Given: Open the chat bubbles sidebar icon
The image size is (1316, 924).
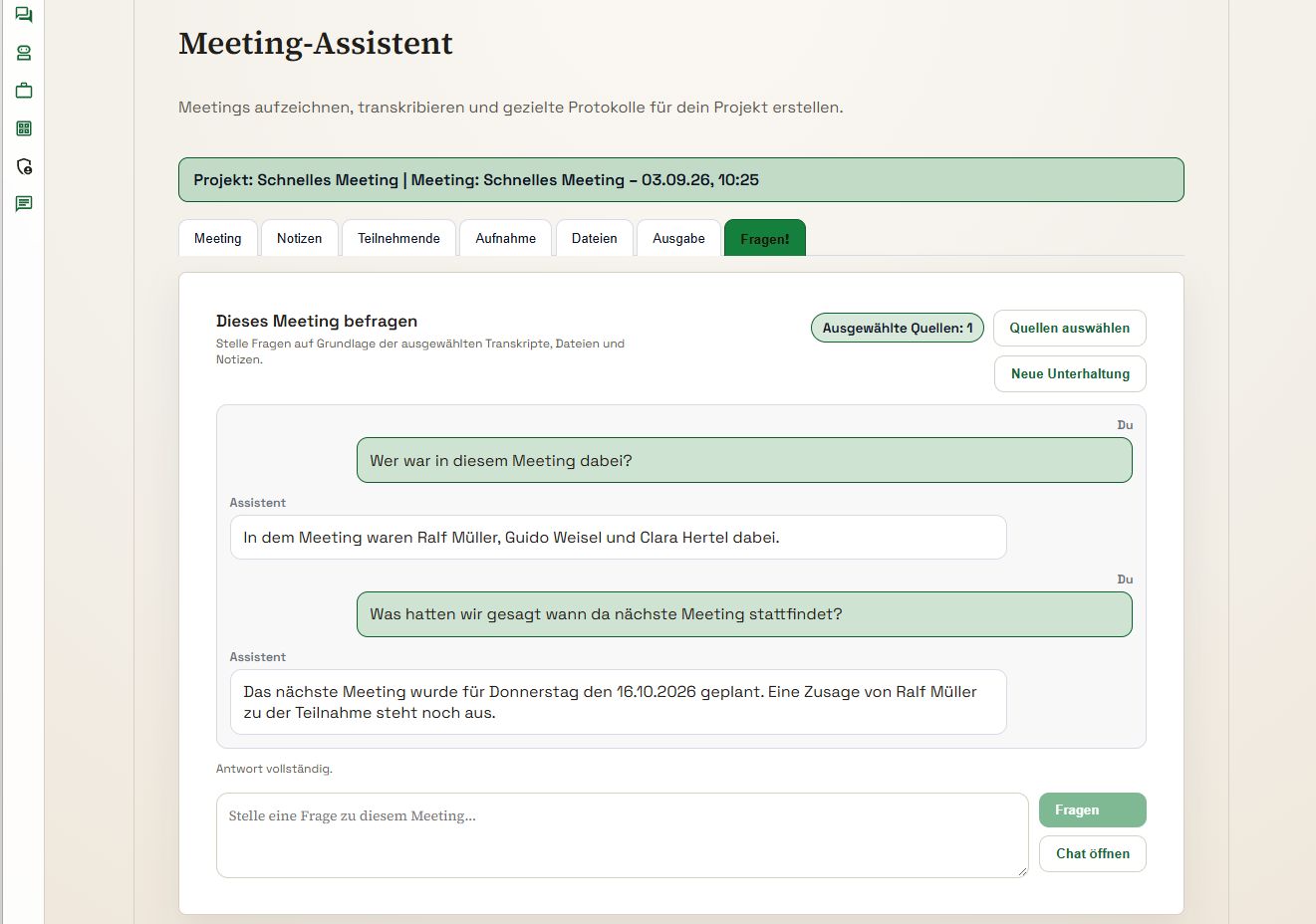Looking at the screenshot, I should pyautogui.click(x=24, y=15).
